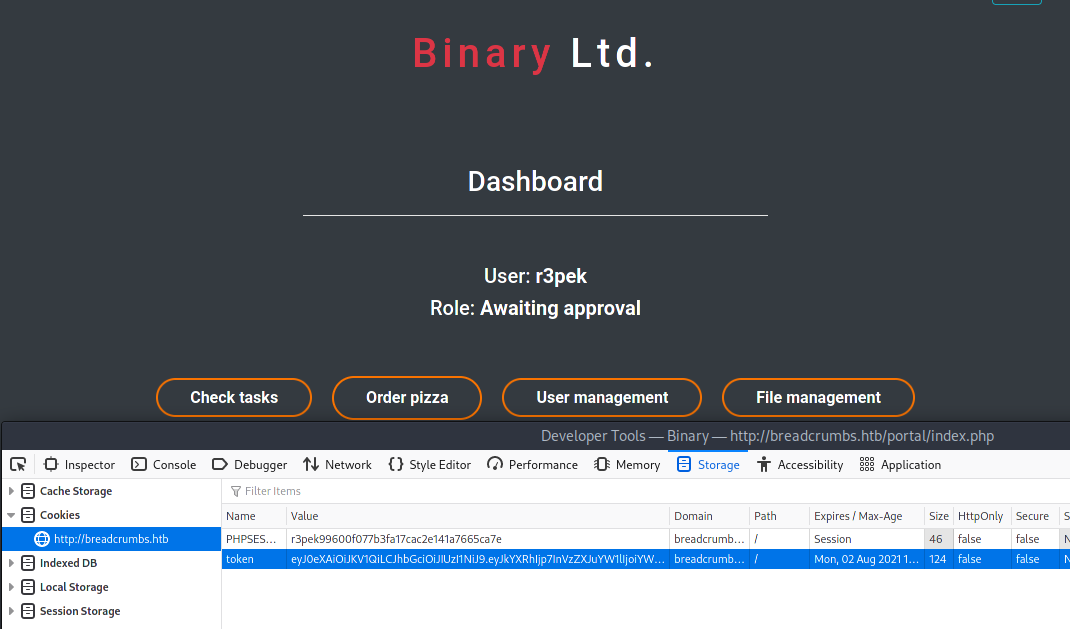Select the PHPSESSID cookie row
The height and width of the screenshot is (629, 1070).
coord(450,539)
